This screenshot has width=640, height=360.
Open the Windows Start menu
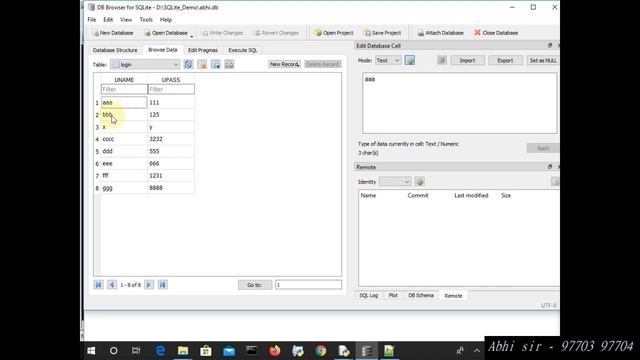tap(91, 351)
